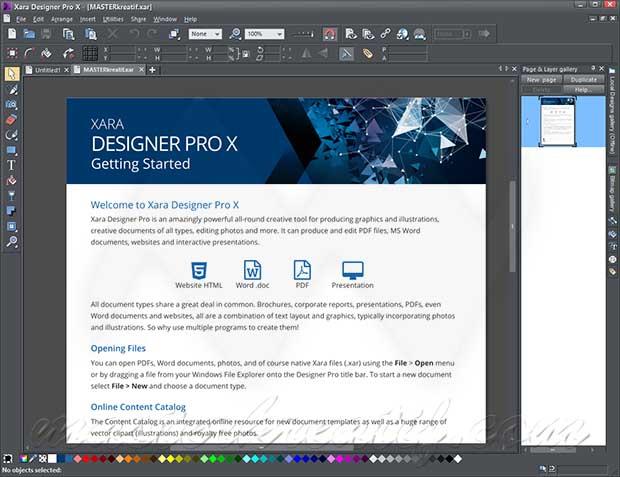Open the Help menu
620x477 pixels.
point(190,19)
